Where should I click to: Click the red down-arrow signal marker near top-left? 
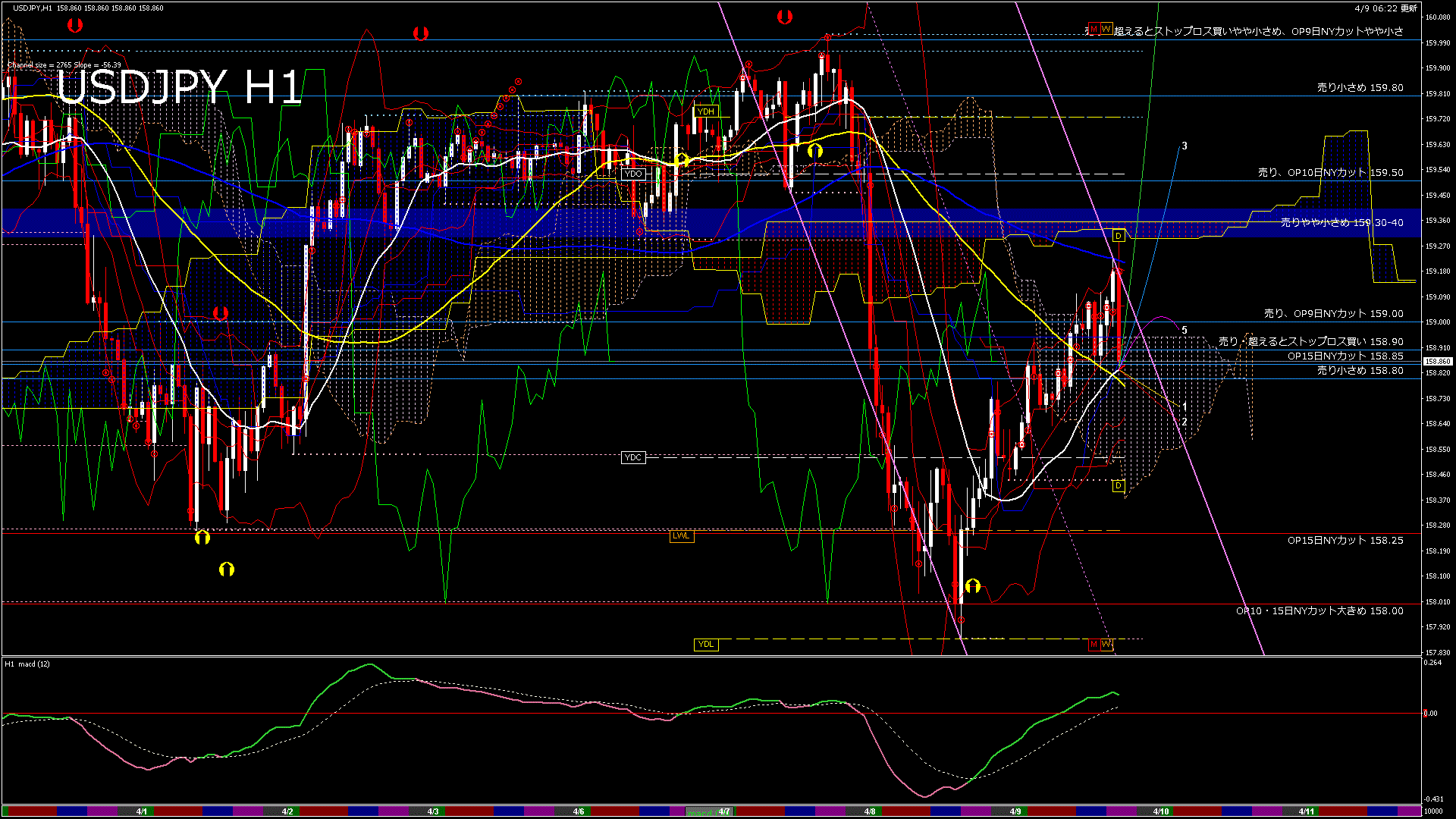coord(74,25)
